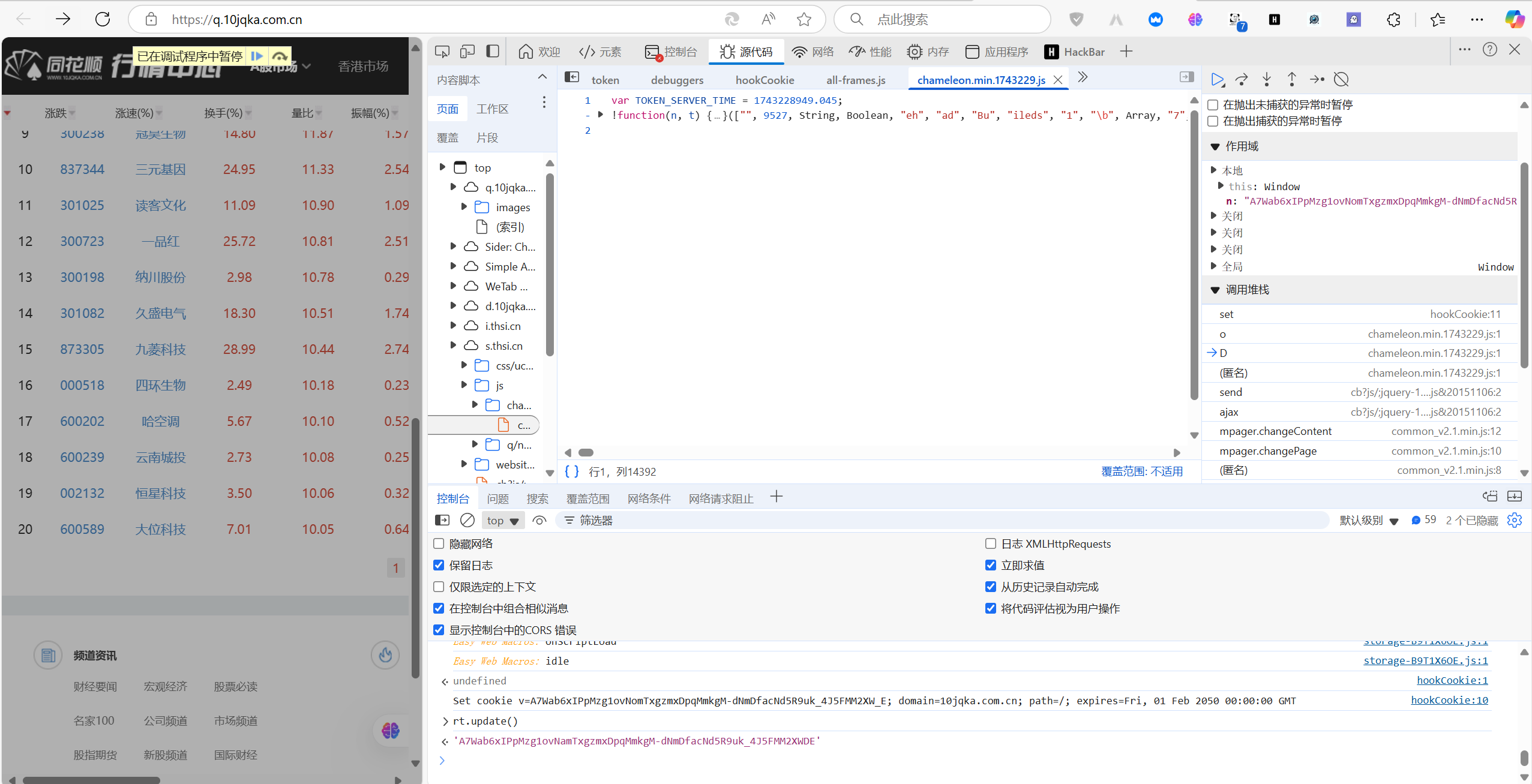Enable pause on uncaught exceptions checkbox
Screen dimensions: 1532x784
click(1213, 105)
